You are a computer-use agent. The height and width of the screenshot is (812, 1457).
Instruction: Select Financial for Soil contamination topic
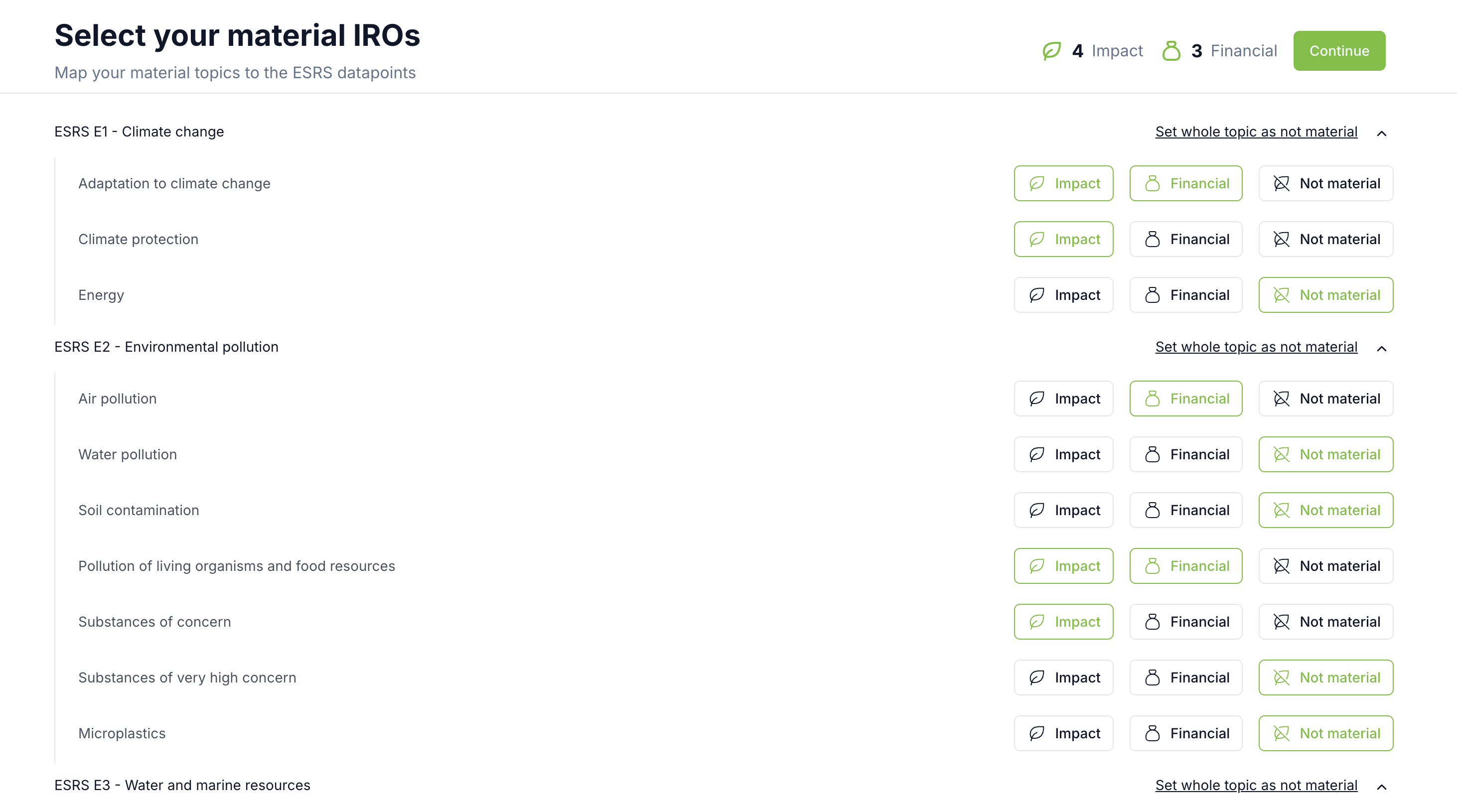(1186, 510)
